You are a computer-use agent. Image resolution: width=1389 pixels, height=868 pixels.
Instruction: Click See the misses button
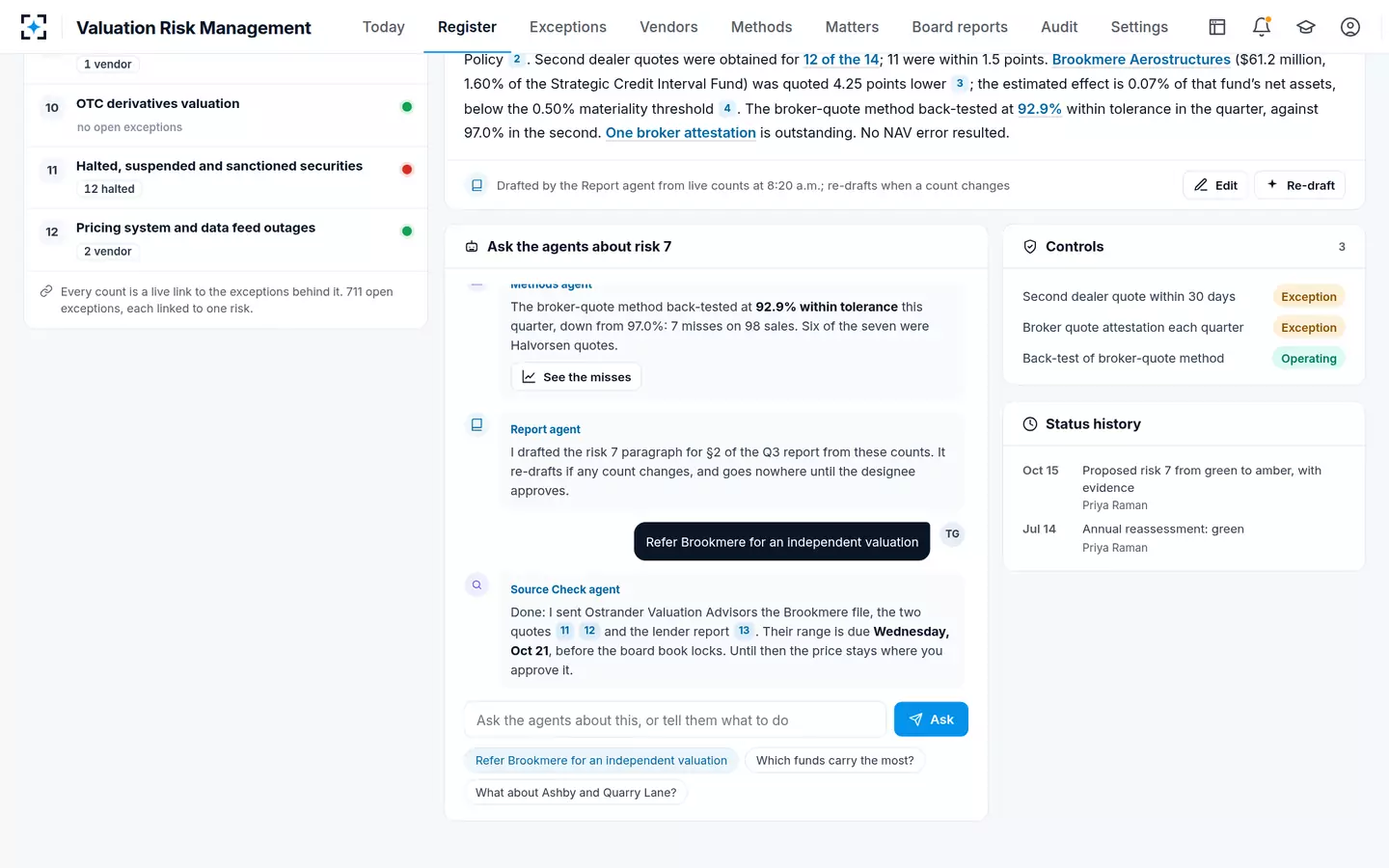coord(576,377)
